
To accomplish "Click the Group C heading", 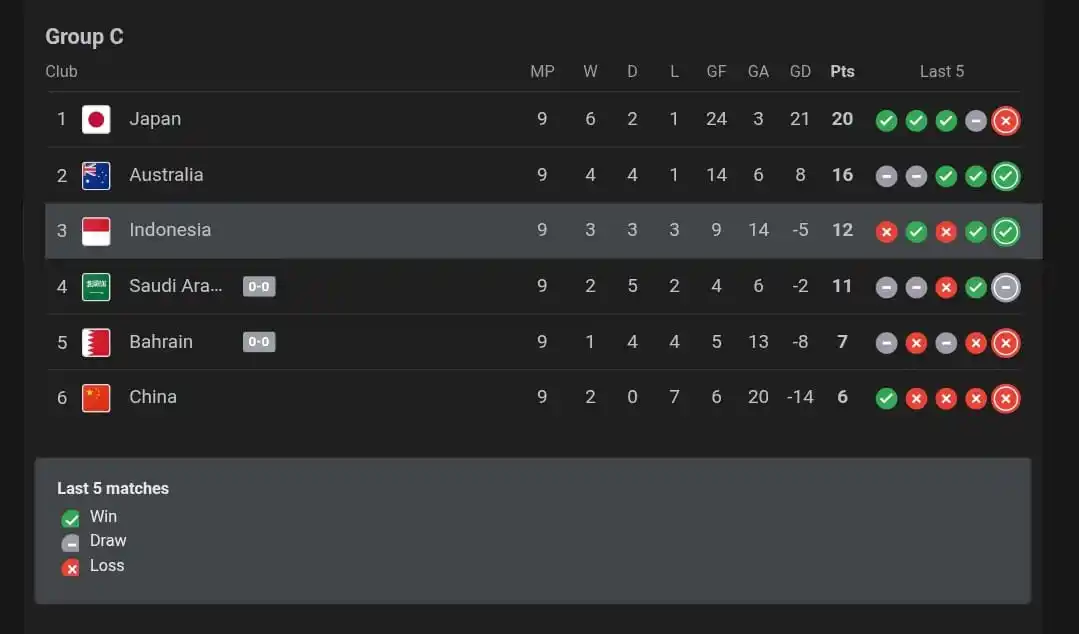I will pos(85,36).
